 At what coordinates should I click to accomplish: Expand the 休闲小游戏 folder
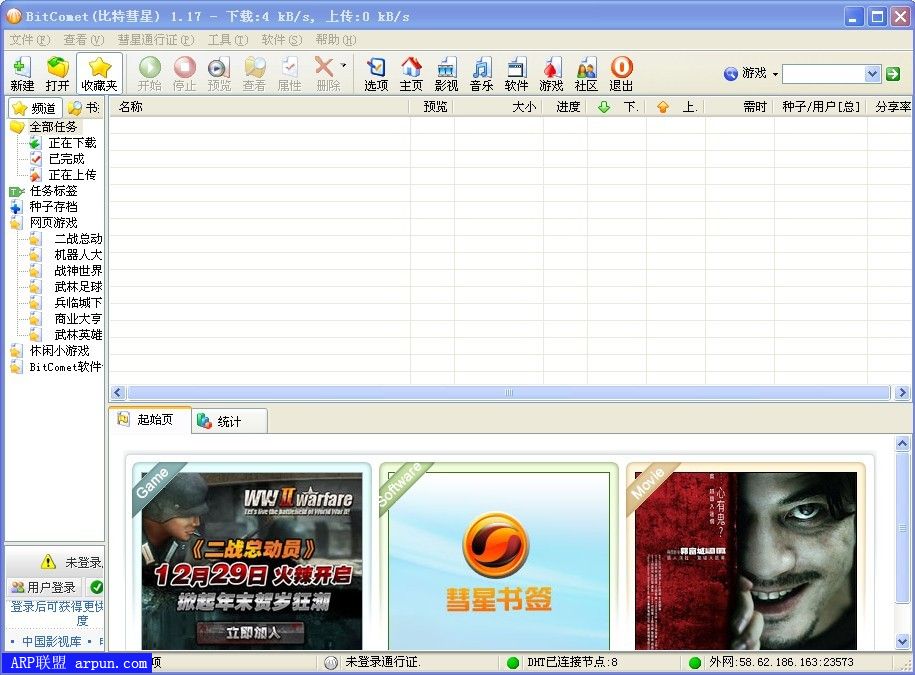59,351
